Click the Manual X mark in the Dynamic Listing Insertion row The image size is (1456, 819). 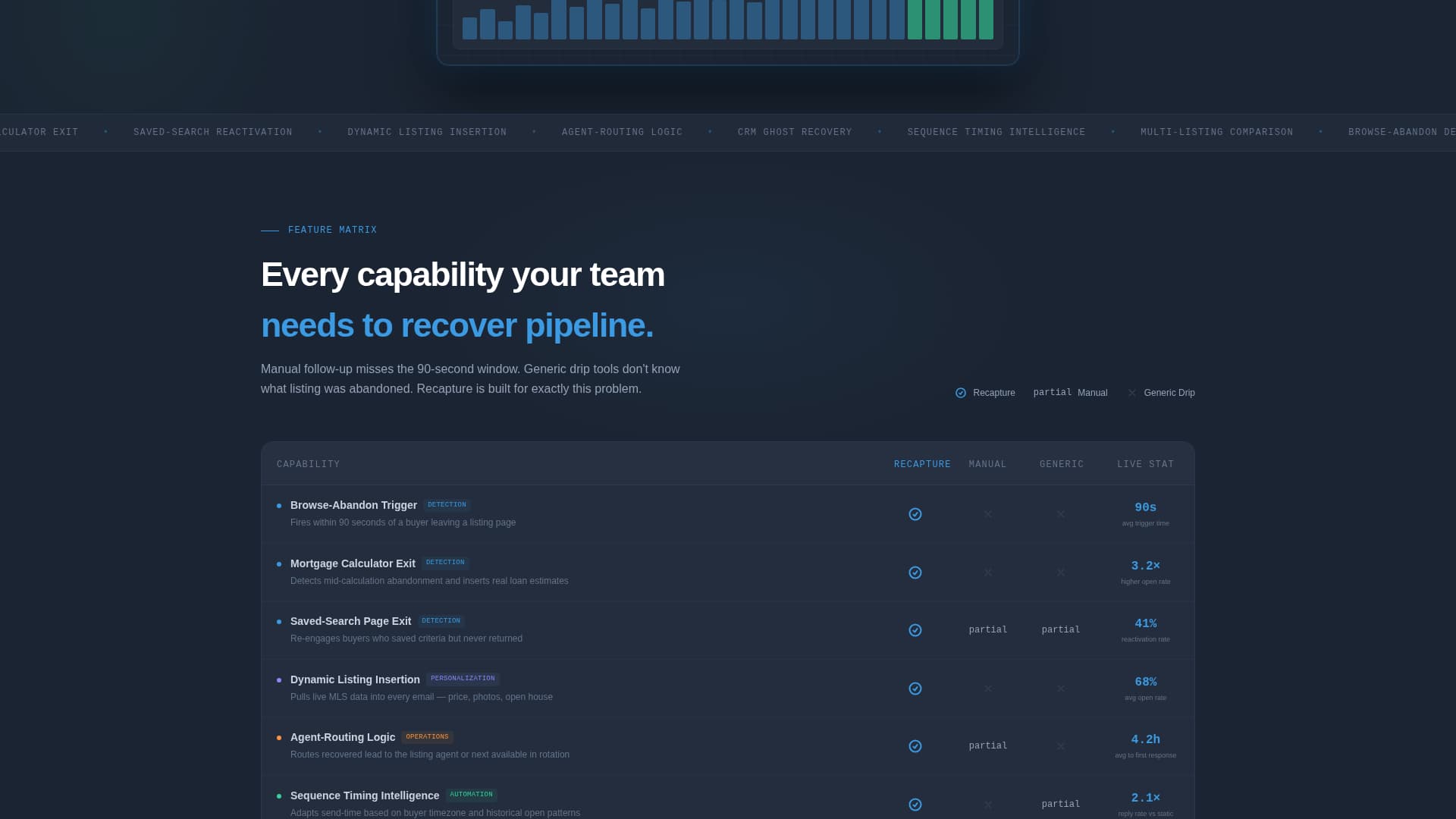[x=988, y=689]
